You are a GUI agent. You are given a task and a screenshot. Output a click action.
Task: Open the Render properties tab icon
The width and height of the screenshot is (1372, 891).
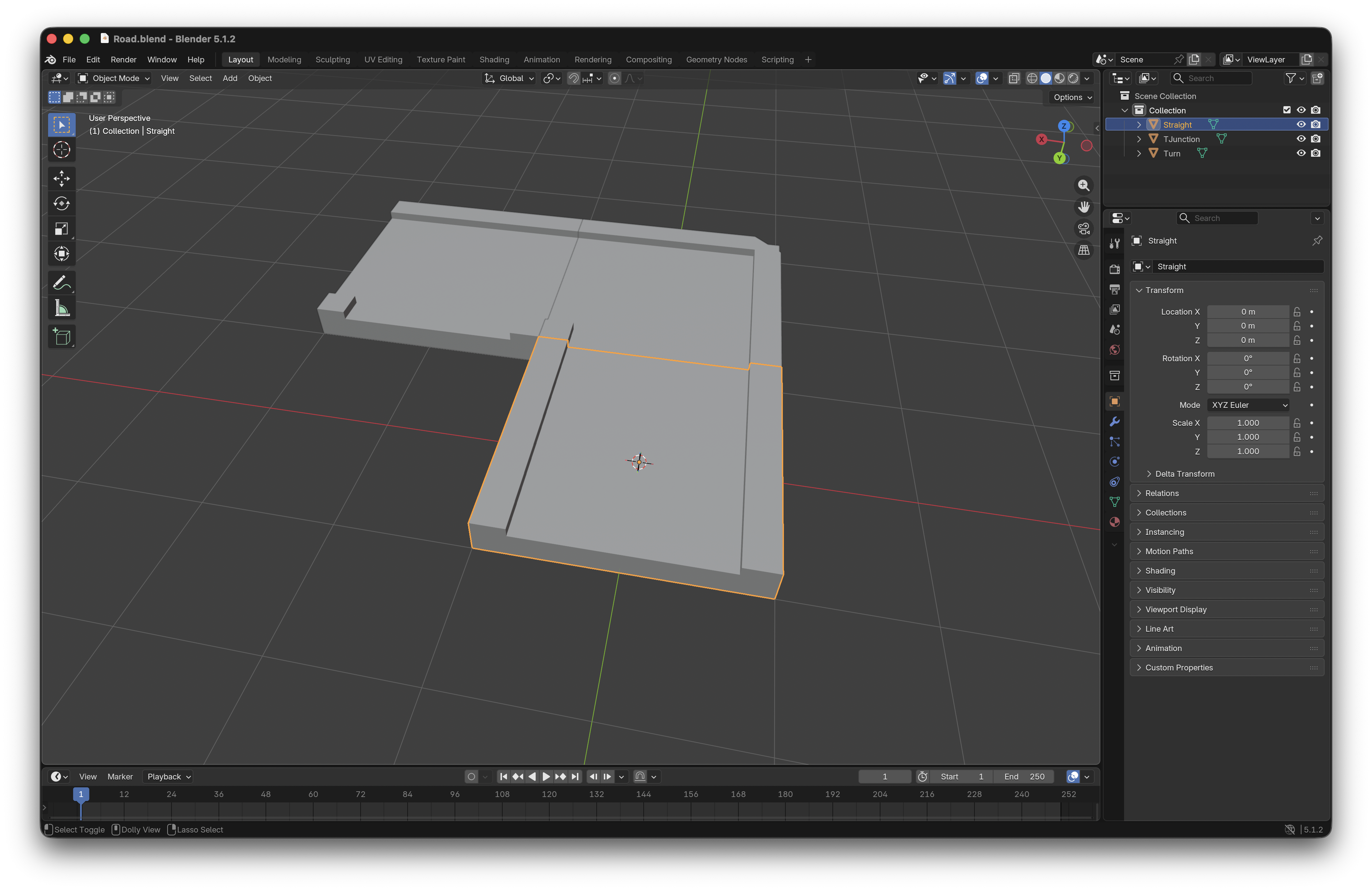click(1115, 269)
